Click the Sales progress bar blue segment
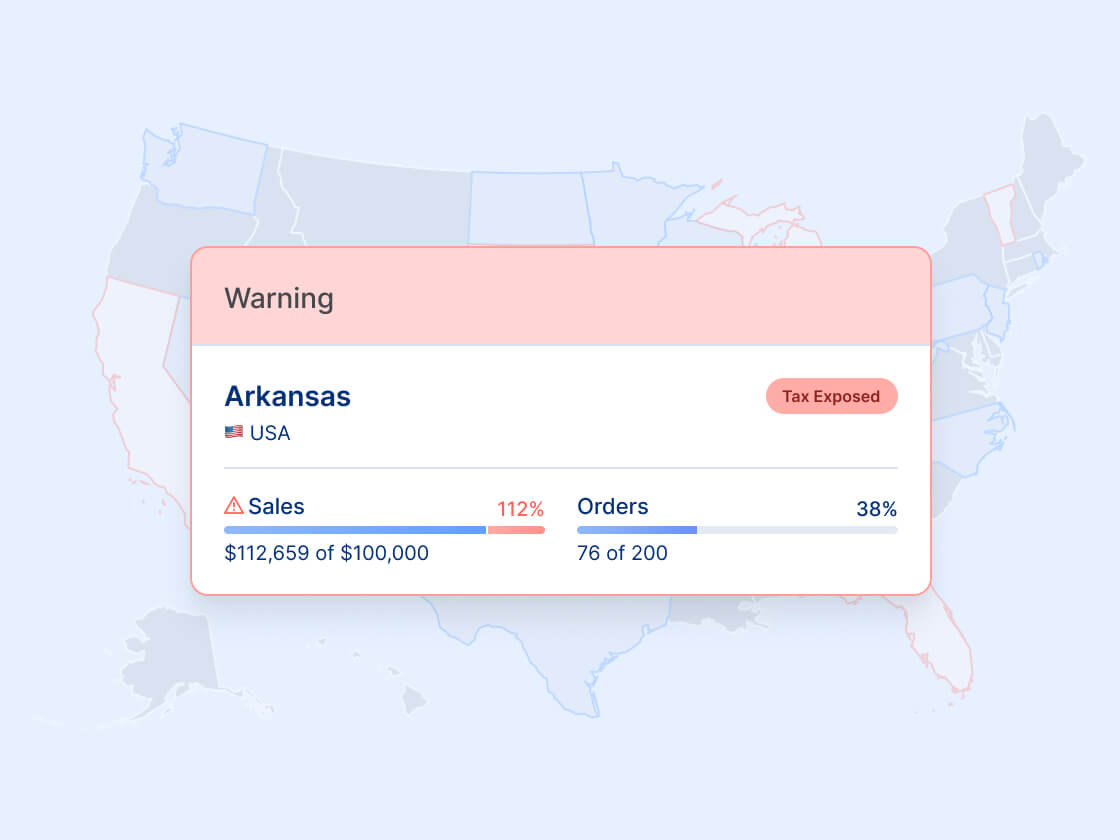Screen dimensions: 1120x840 coord(355,530)
